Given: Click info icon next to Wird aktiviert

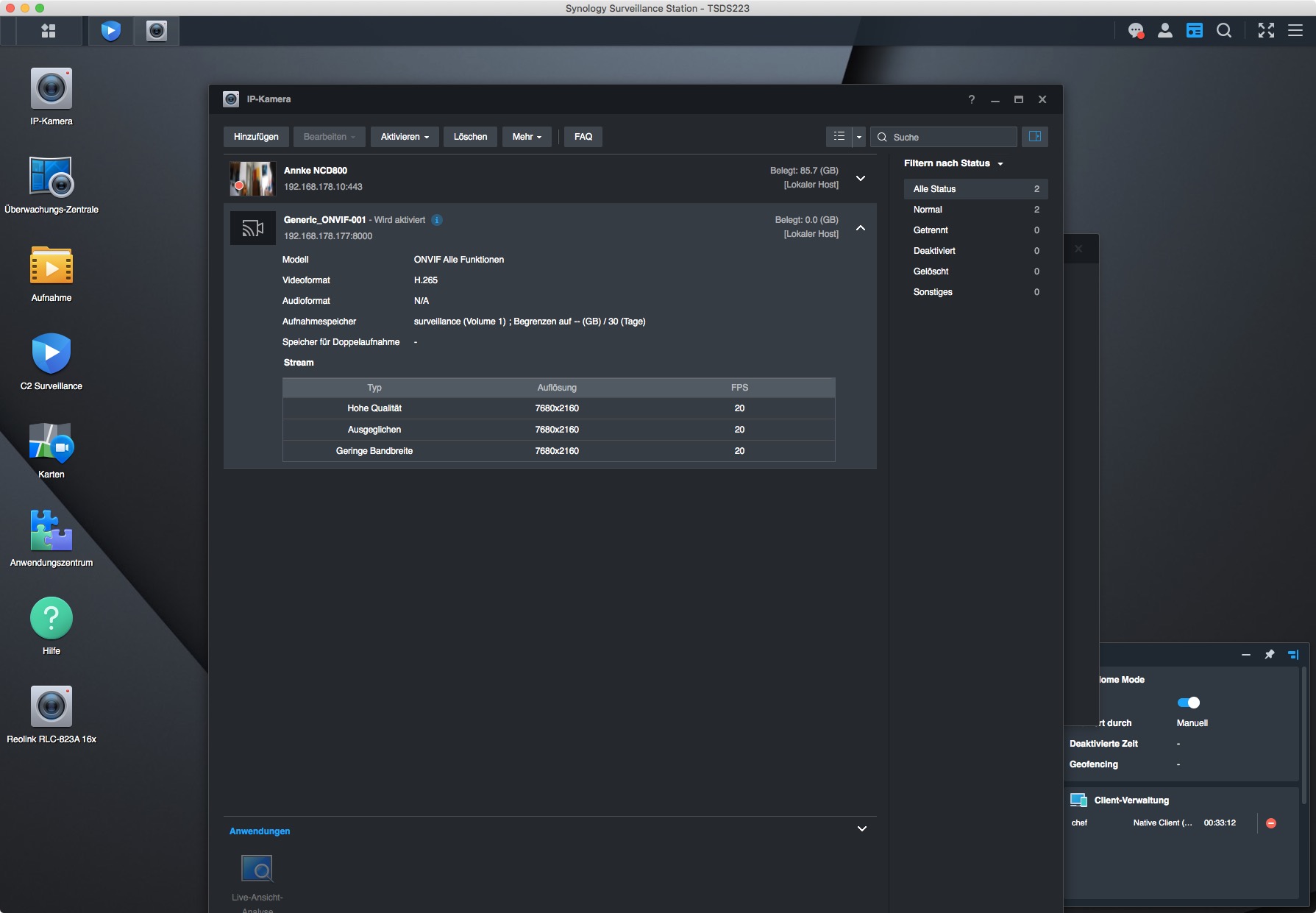Looking at the screenshot, I should (x=437, y=220).
